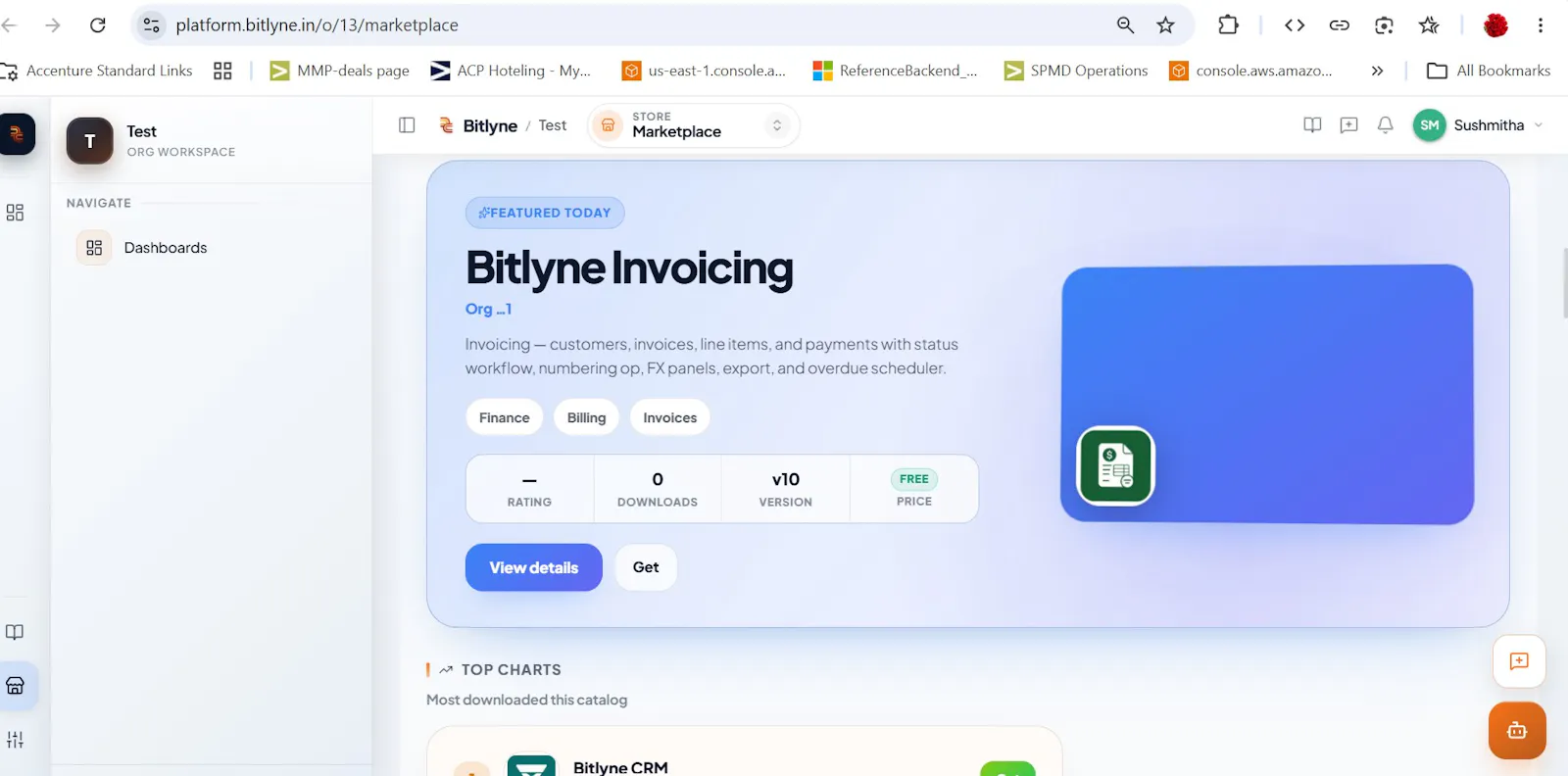Click the code brackets extension icon
This screenshot has height=776, width=1568.
pos(1295,25)
